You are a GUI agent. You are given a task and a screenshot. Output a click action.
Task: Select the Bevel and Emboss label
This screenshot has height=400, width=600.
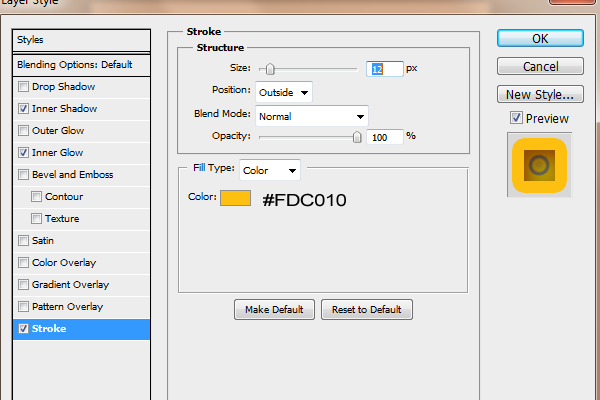coord(73,175)
